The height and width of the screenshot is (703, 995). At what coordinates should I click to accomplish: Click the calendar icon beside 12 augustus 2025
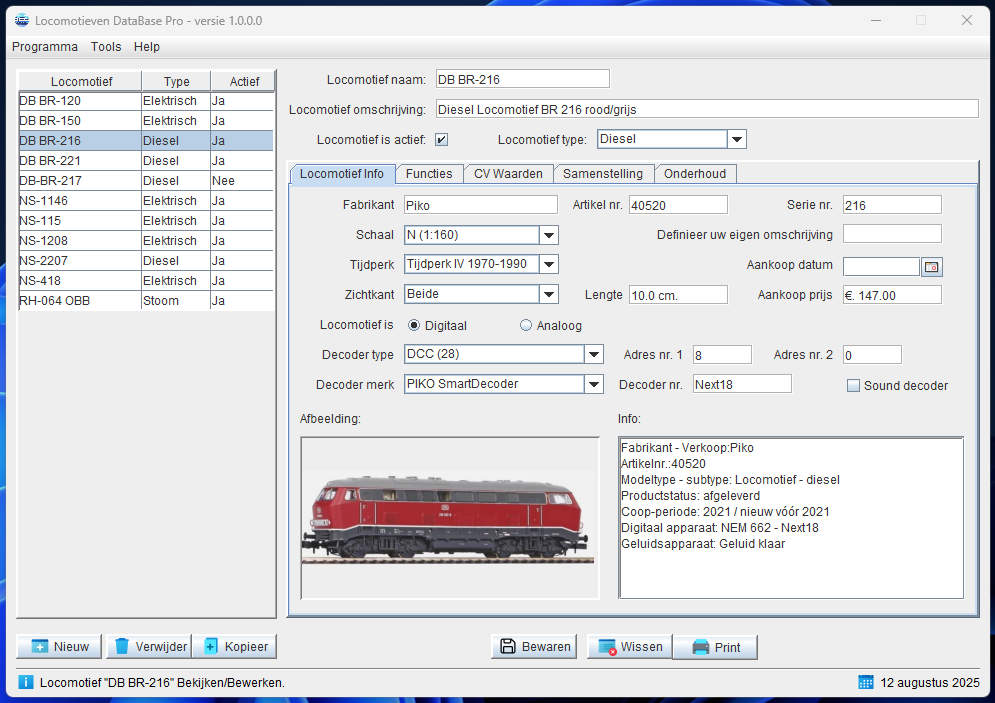point(866,682)
